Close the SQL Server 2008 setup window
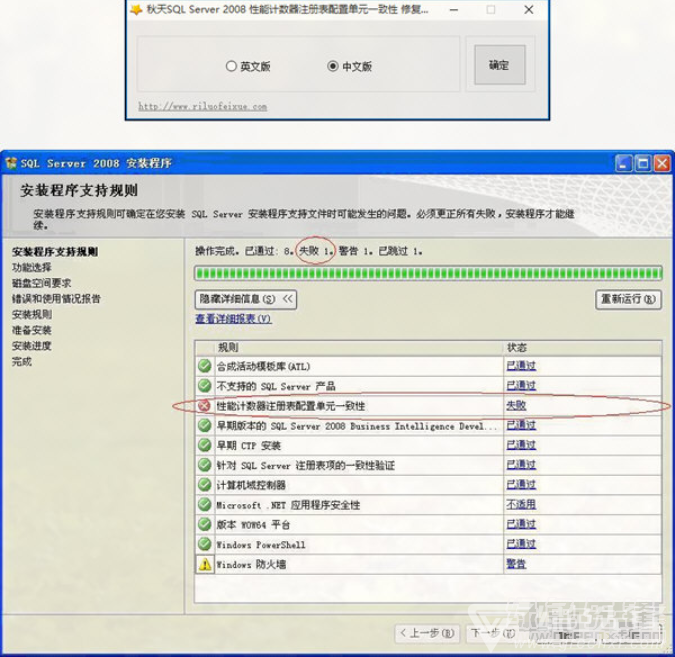 [x=662, y=164]
